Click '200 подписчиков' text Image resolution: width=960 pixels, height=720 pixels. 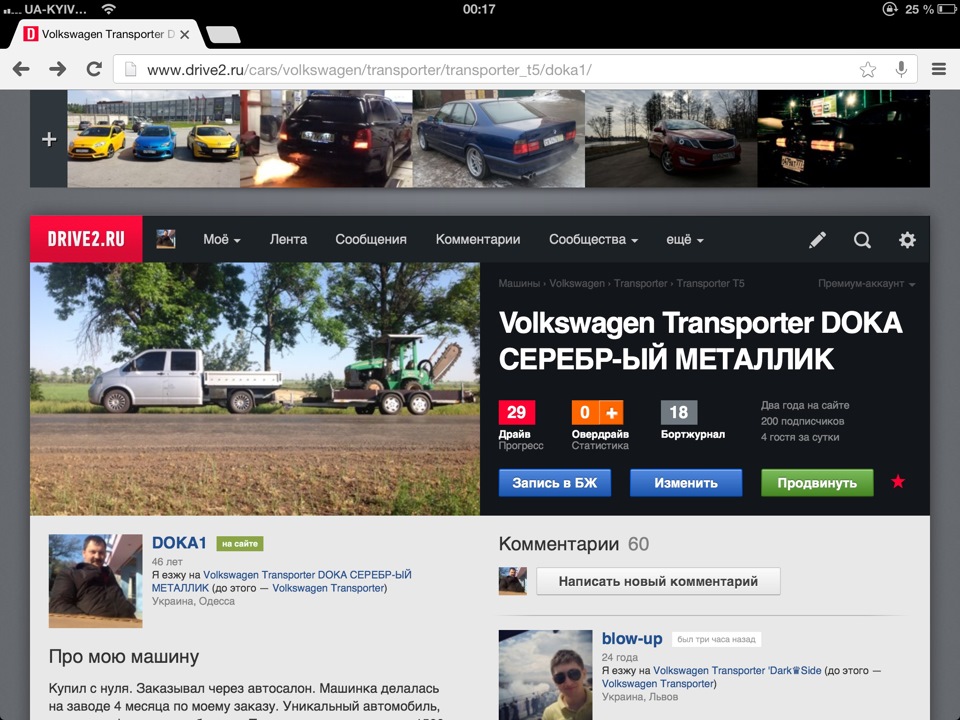802,421
